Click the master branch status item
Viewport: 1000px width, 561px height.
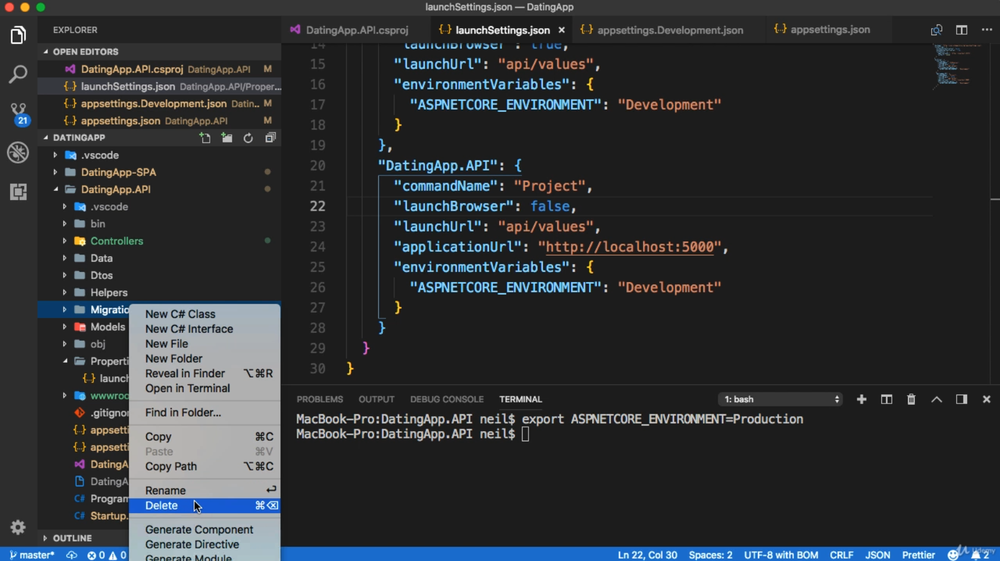pyautogui.click(x=32, y=555)
